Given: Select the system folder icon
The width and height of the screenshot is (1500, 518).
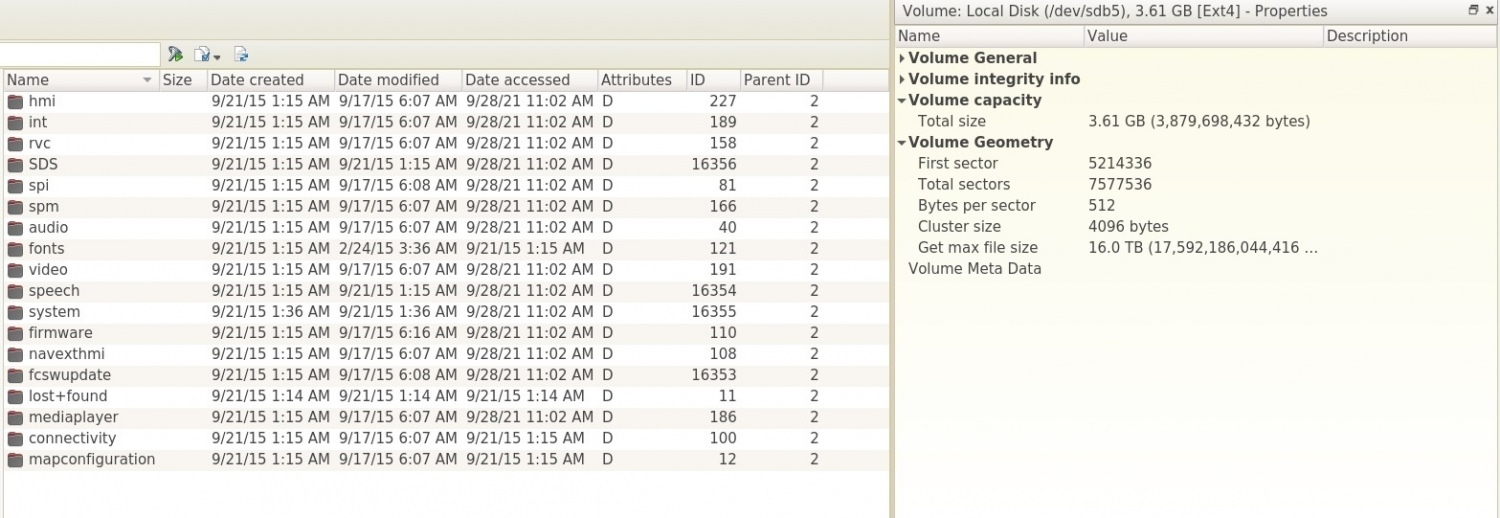Looking at the screenshot, I should coord(15,311).
